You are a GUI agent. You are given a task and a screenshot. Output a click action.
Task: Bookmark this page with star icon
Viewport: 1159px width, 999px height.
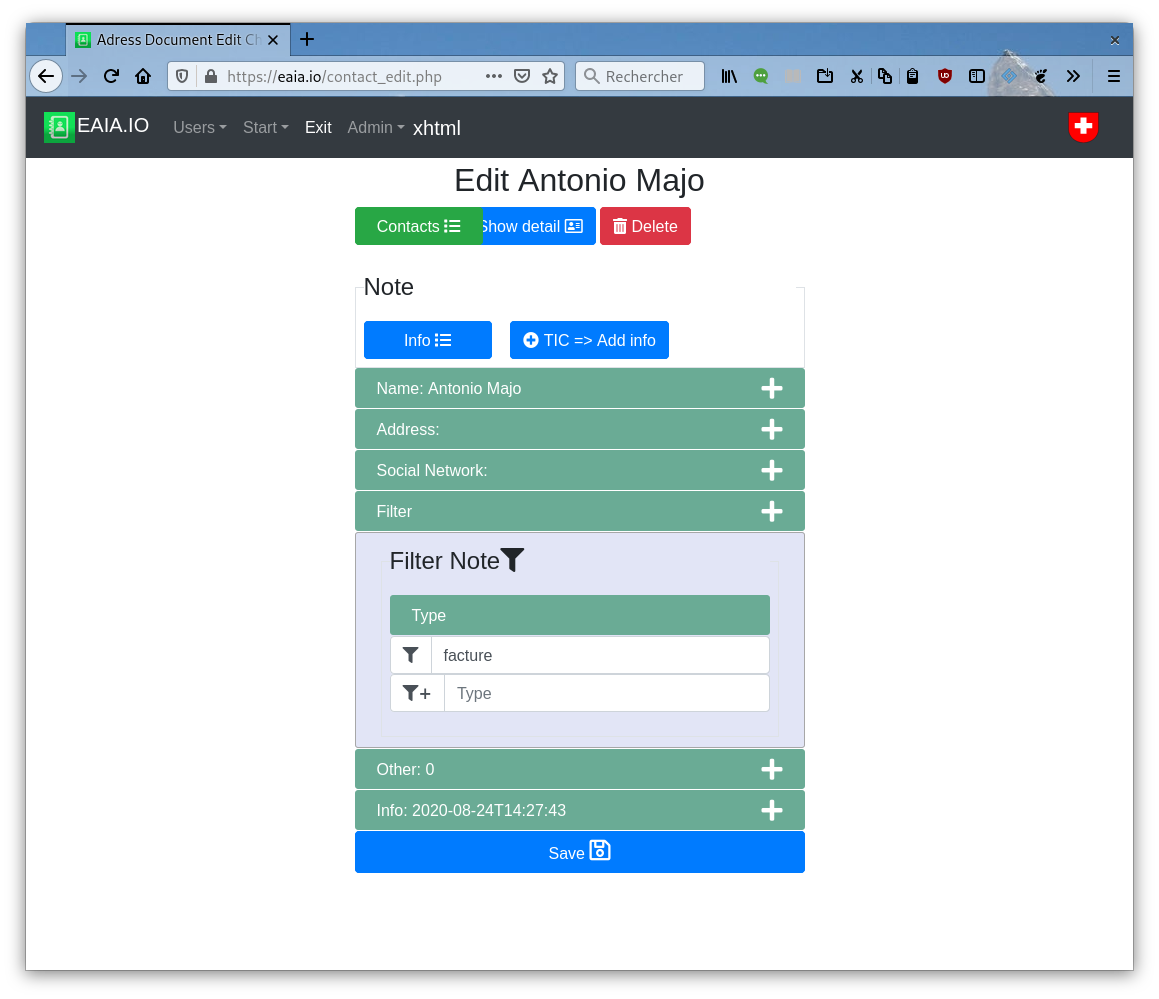pyautogui.click(x=549, y=76)
